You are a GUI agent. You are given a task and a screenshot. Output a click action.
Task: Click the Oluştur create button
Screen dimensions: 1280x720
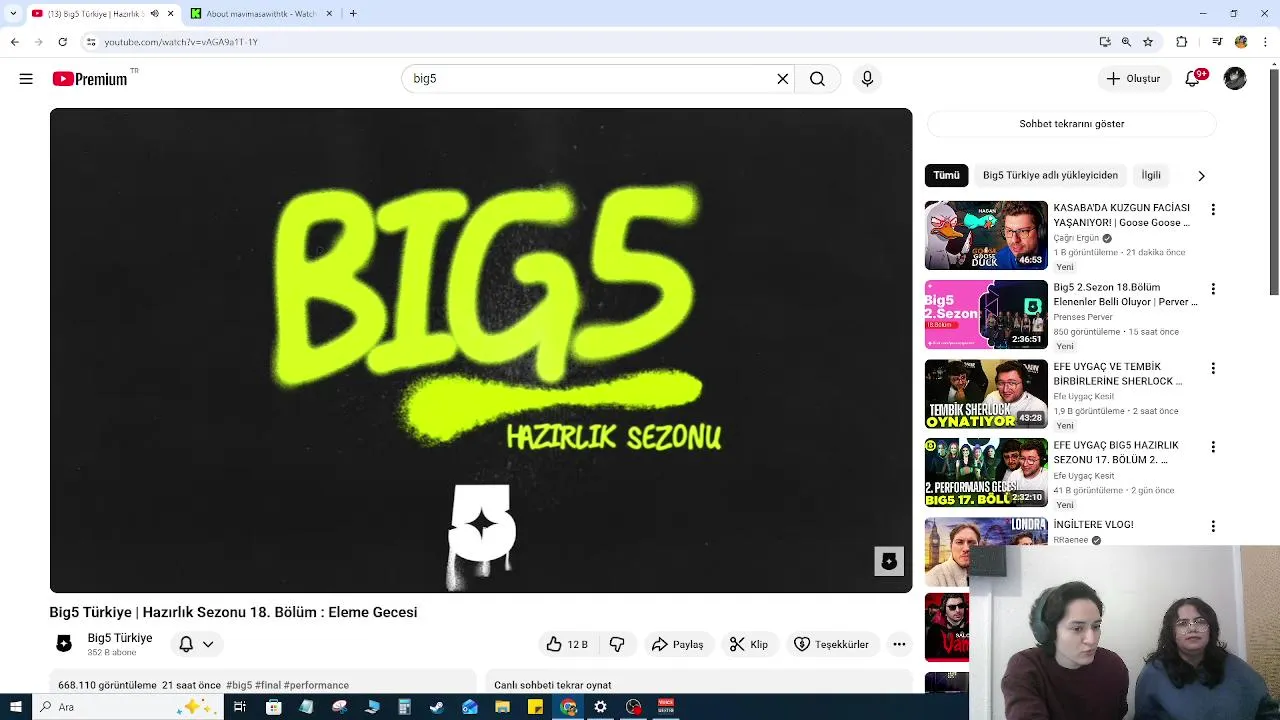point(1134,79)
